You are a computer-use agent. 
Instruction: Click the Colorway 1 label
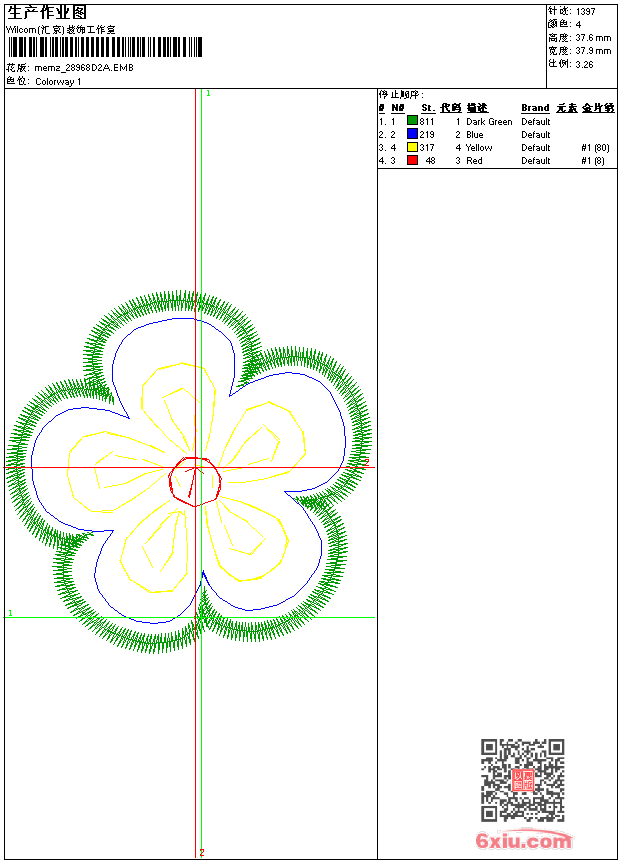click(x=58, y=82)
